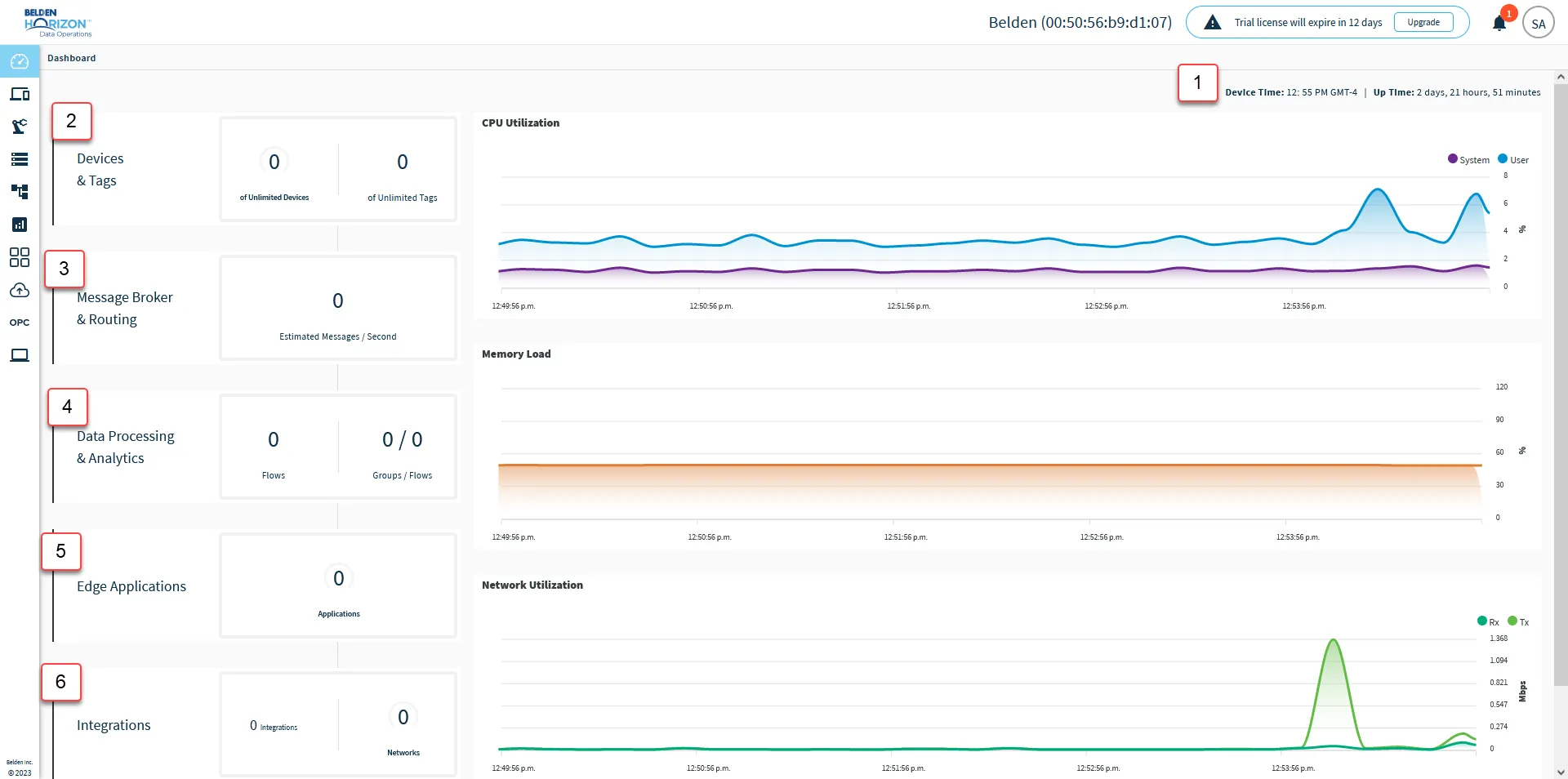Open the SA user avatar menu
1568x779 pixels.
pyautogui.click(x=1539, y=23)
